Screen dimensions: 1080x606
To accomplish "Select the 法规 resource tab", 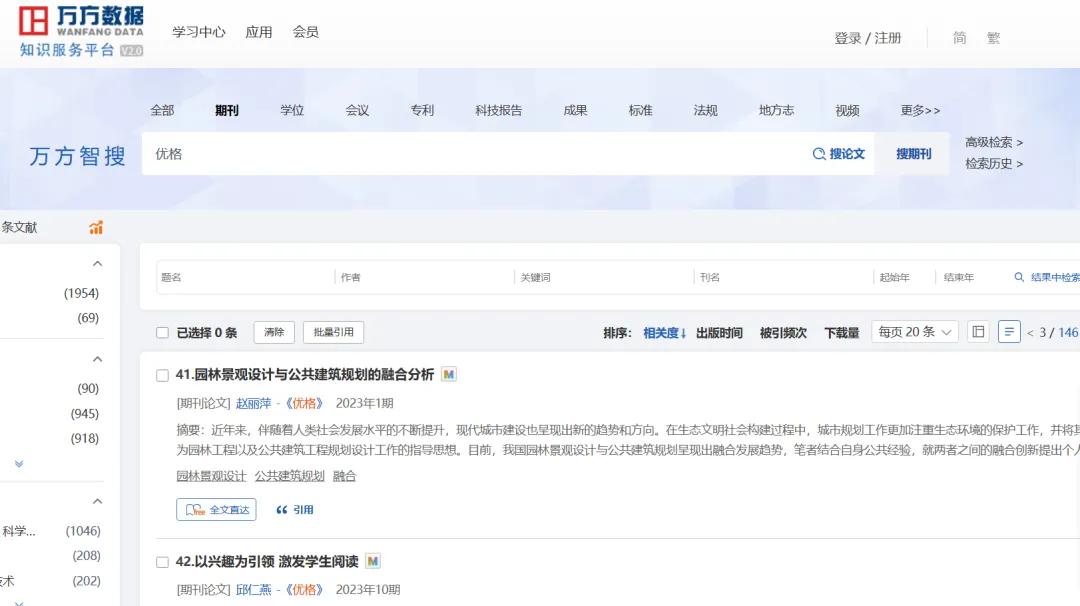I will pyautogui.click(x=705, y=110).
